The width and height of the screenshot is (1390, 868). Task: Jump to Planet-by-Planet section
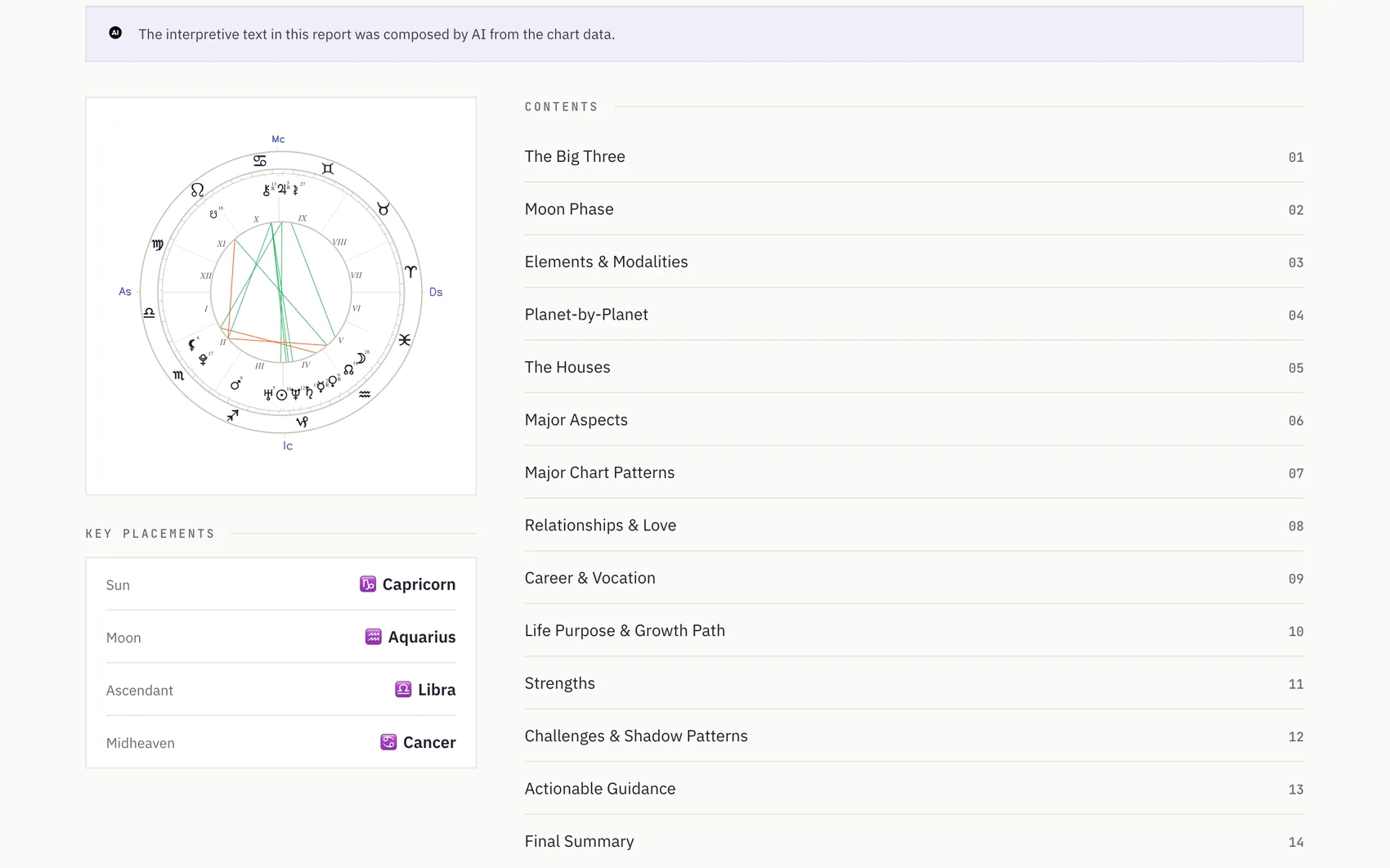914,314
